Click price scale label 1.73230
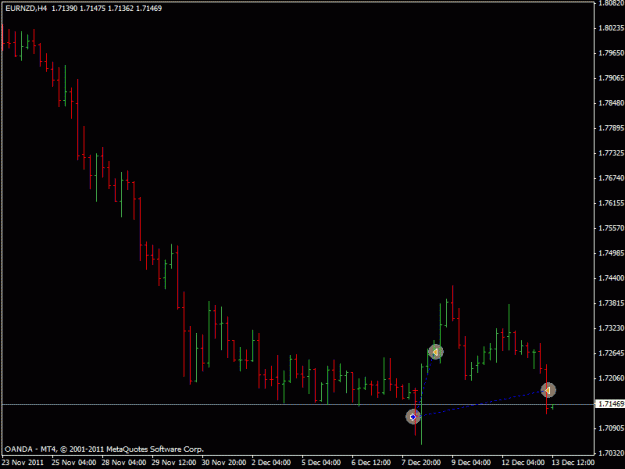The width and height of the screenshot is (625, 469). pos(611,328)
